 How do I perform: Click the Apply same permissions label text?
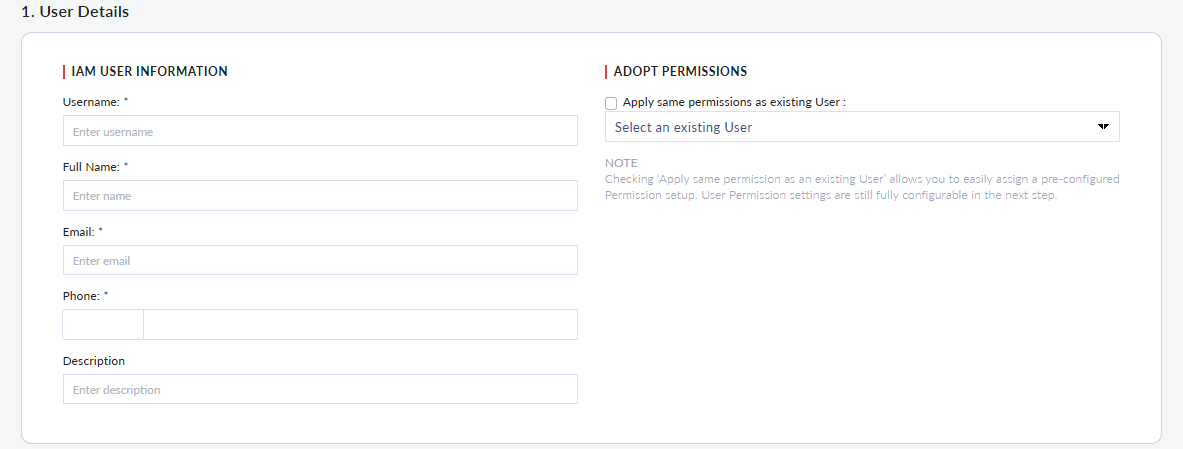coord(734,102)
